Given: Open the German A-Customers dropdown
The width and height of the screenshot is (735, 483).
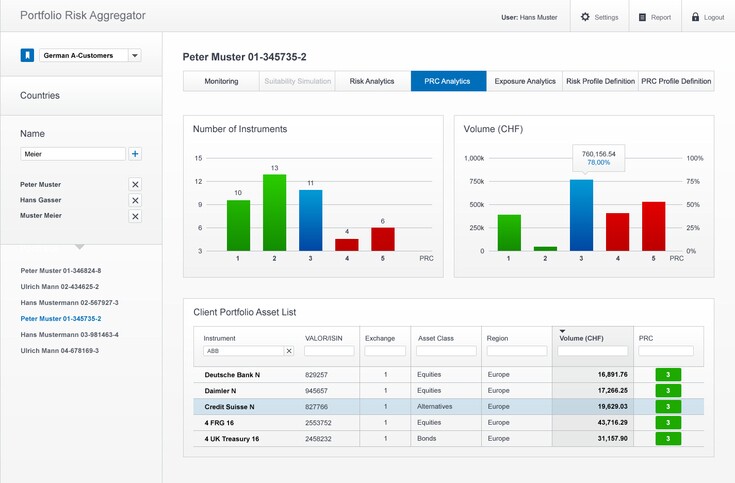Looking at the screenshot, I should [x=135, y=56].
